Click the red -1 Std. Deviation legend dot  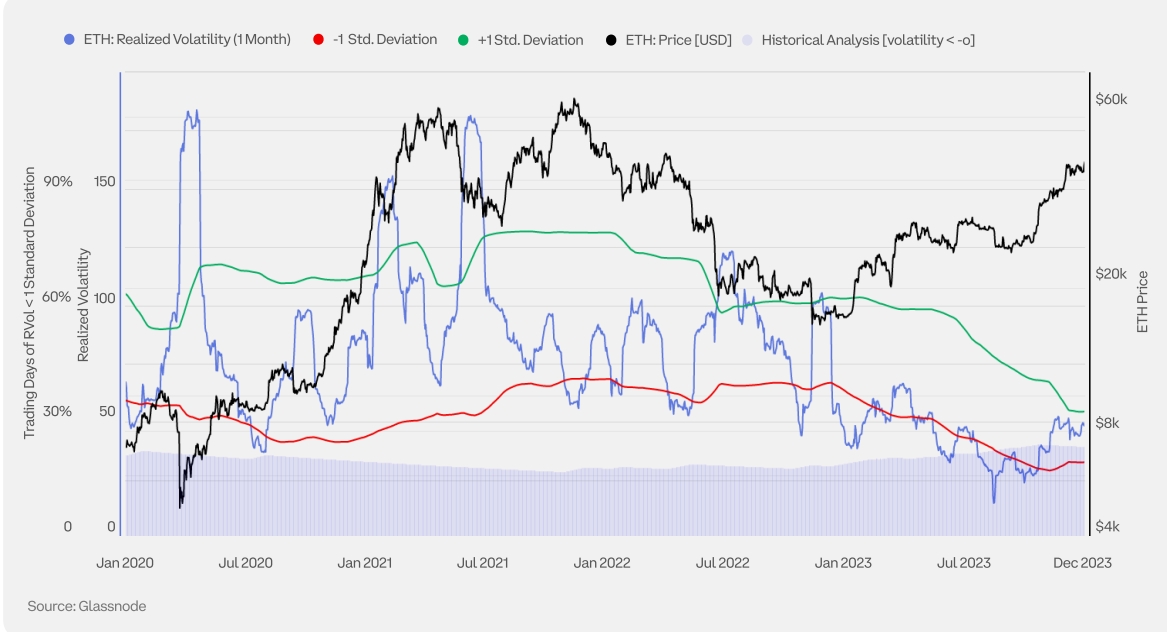(319, 39)
